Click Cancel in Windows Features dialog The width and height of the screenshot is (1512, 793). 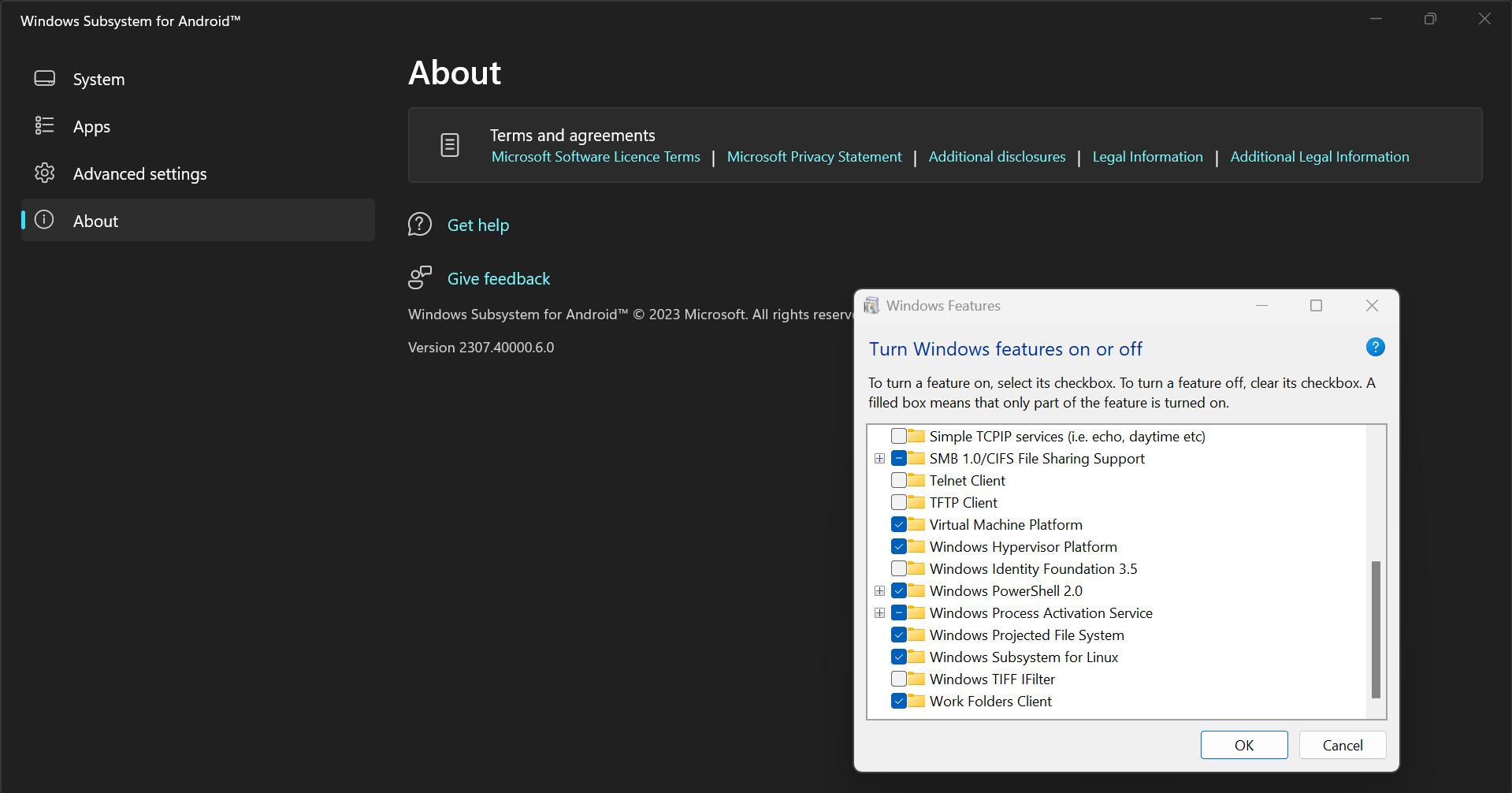(x=1343, y=745)
